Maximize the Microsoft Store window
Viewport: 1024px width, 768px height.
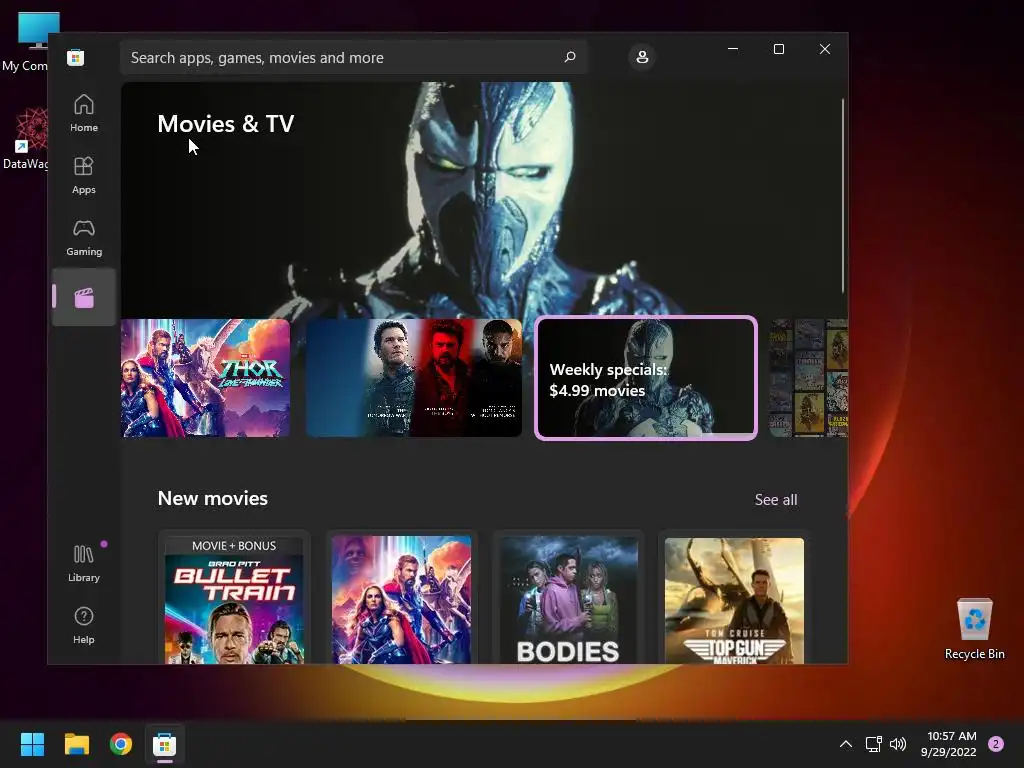tap(778, 49)
